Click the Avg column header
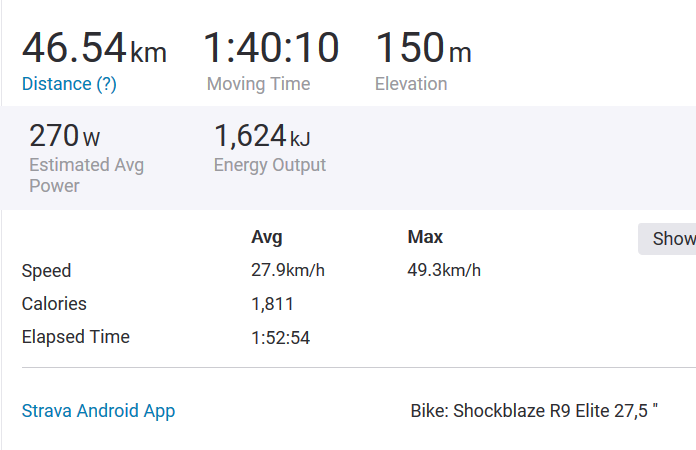The image size is (696, 450). coord(266,237)
